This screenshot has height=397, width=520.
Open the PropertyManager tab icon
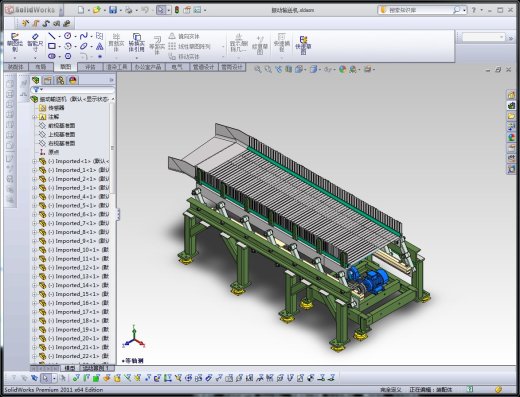click(x=48, y=80)
